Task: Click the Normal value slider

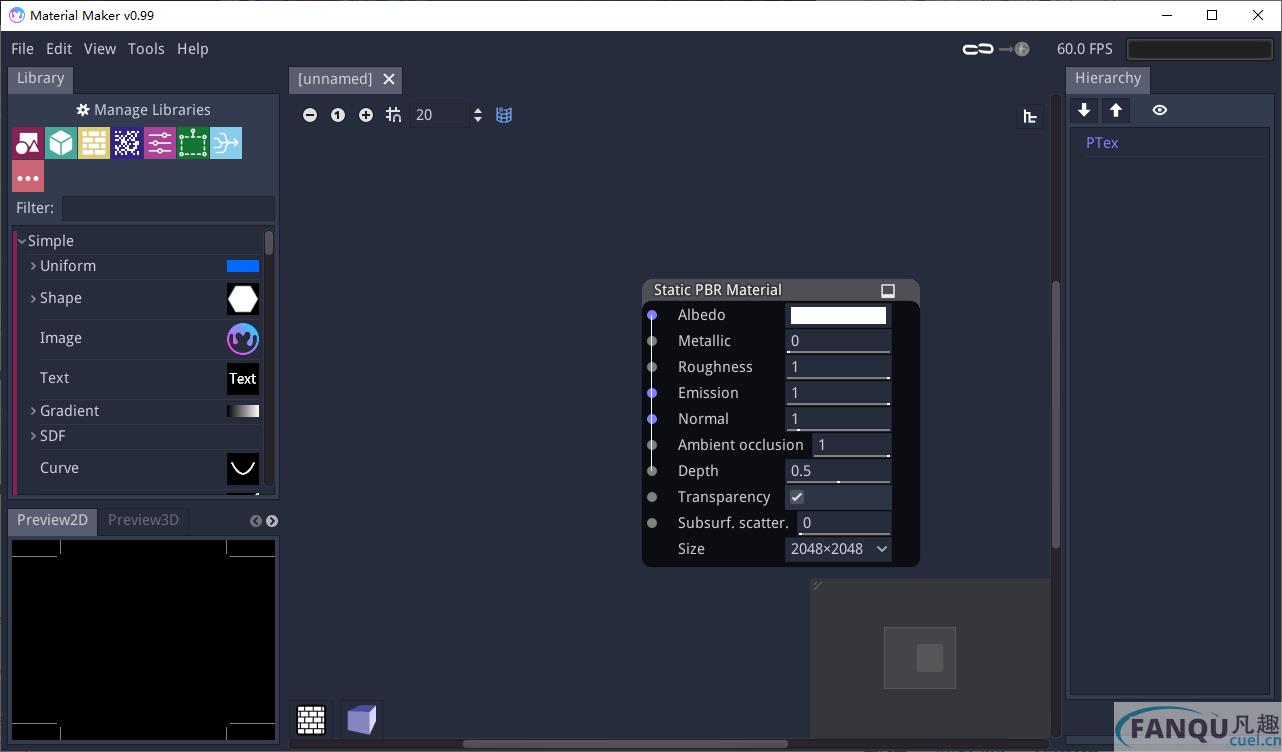Action: [x=838, y=419]
